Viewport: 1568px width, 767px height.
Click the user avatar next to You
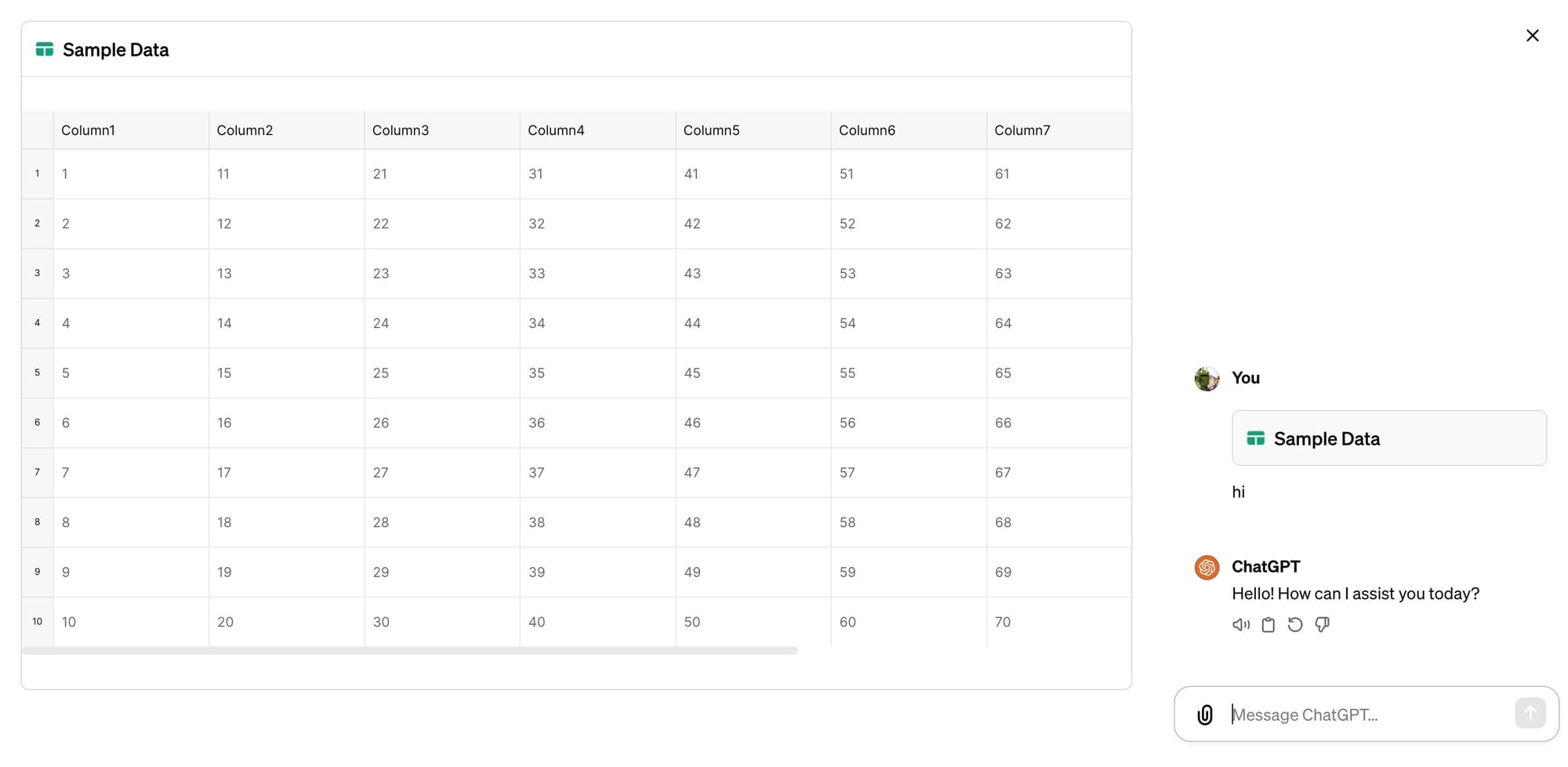(x=1207, y=379)
